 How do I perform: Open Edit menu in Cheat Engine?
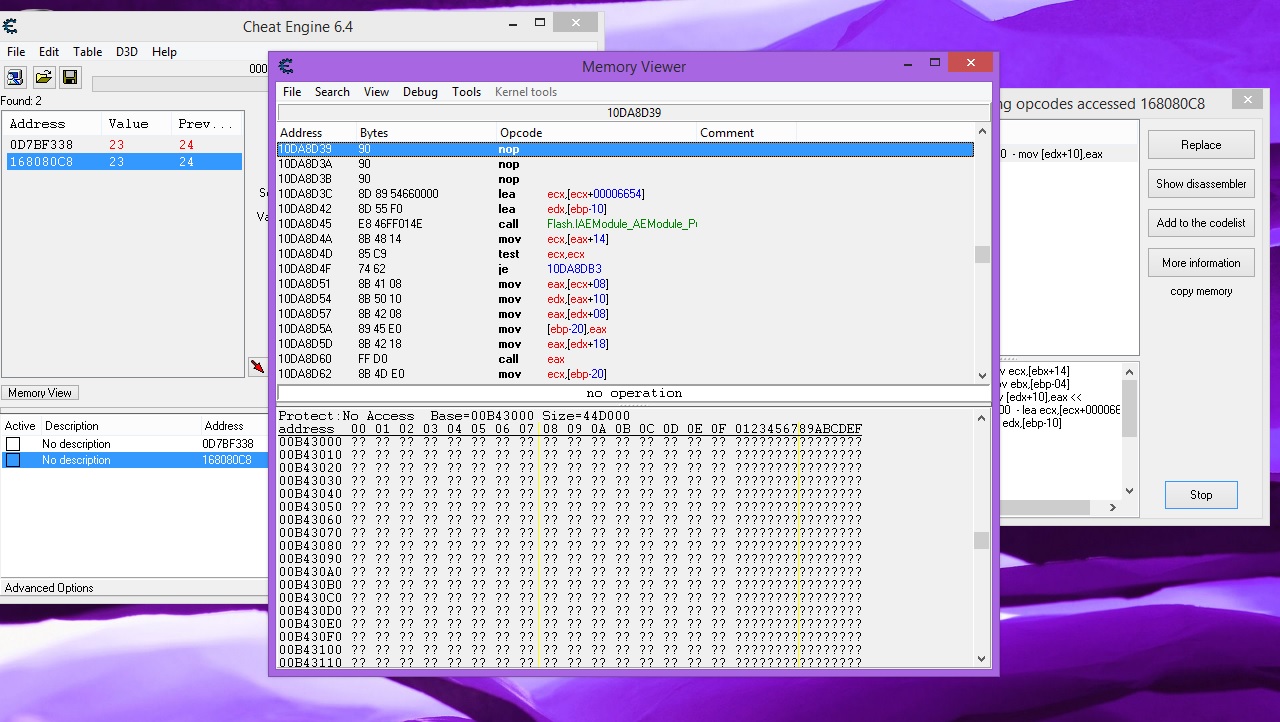[x=49, y=52]
